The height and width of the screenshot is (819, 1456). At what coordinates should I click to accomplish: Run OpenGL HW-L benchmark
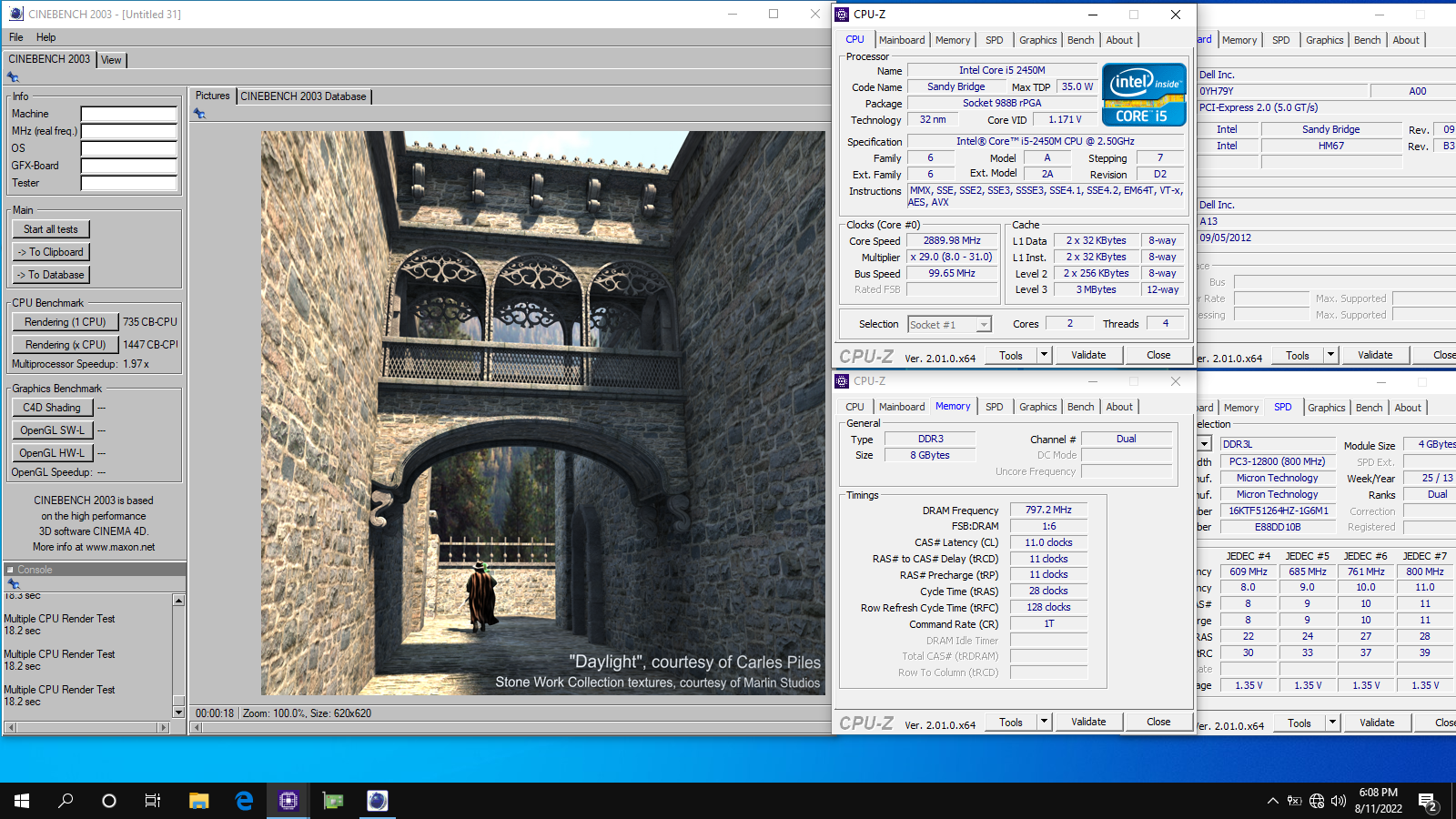(x=52, y=453)
